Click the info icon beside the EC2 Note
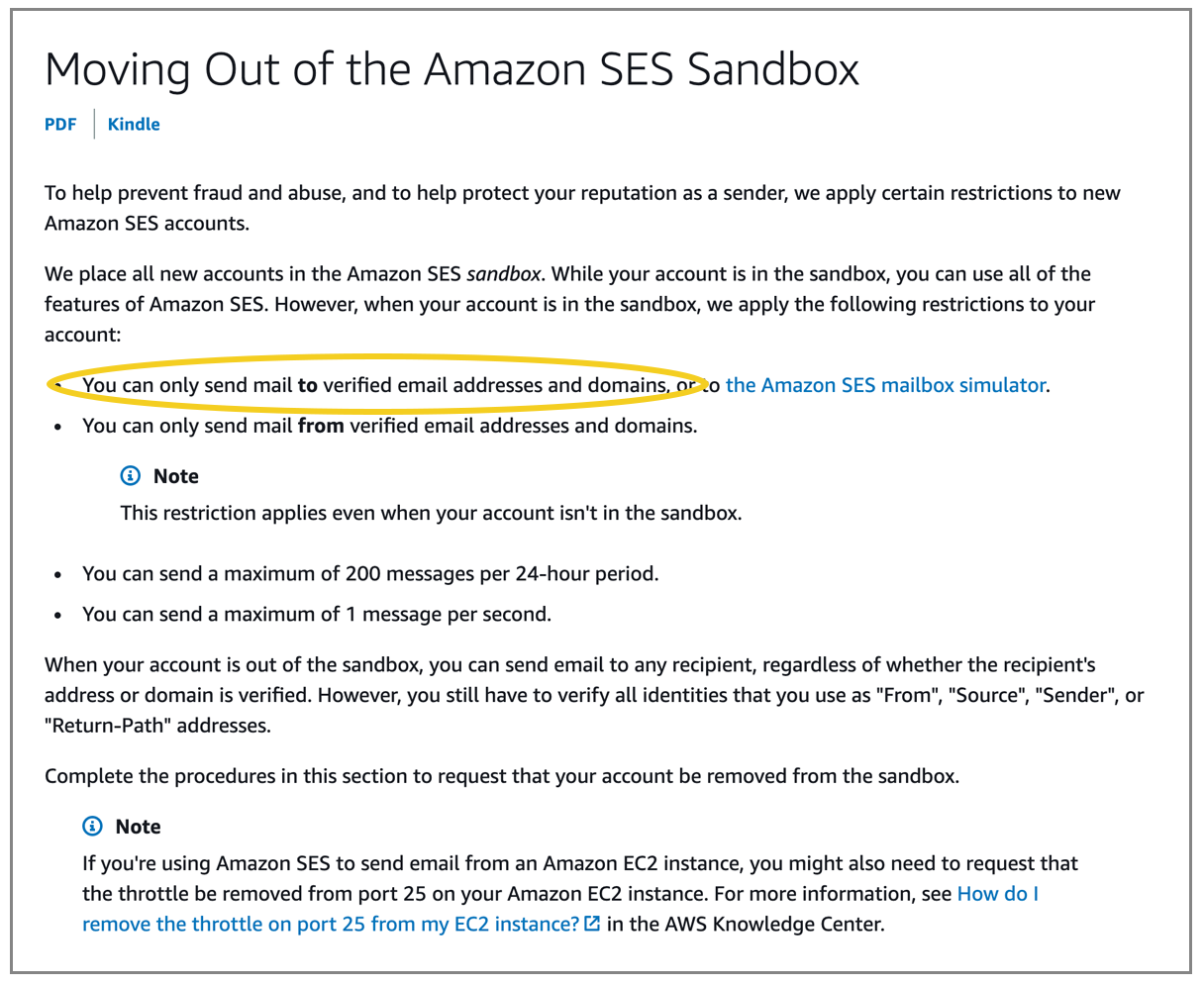Image resolution: width=1204 pixels, height=986 pixels. 93,827
